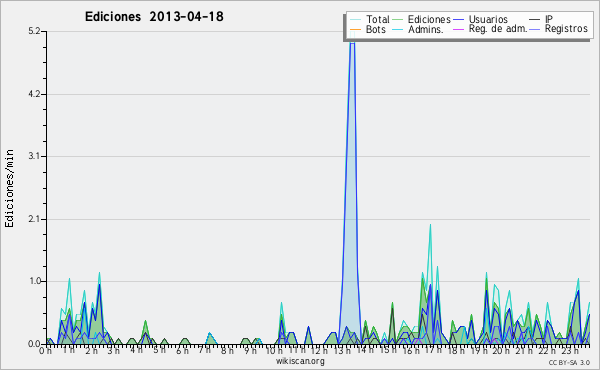Screen dimensions: 600x370
Task: Click the '17 h' x-axis label
Action: 433,350
